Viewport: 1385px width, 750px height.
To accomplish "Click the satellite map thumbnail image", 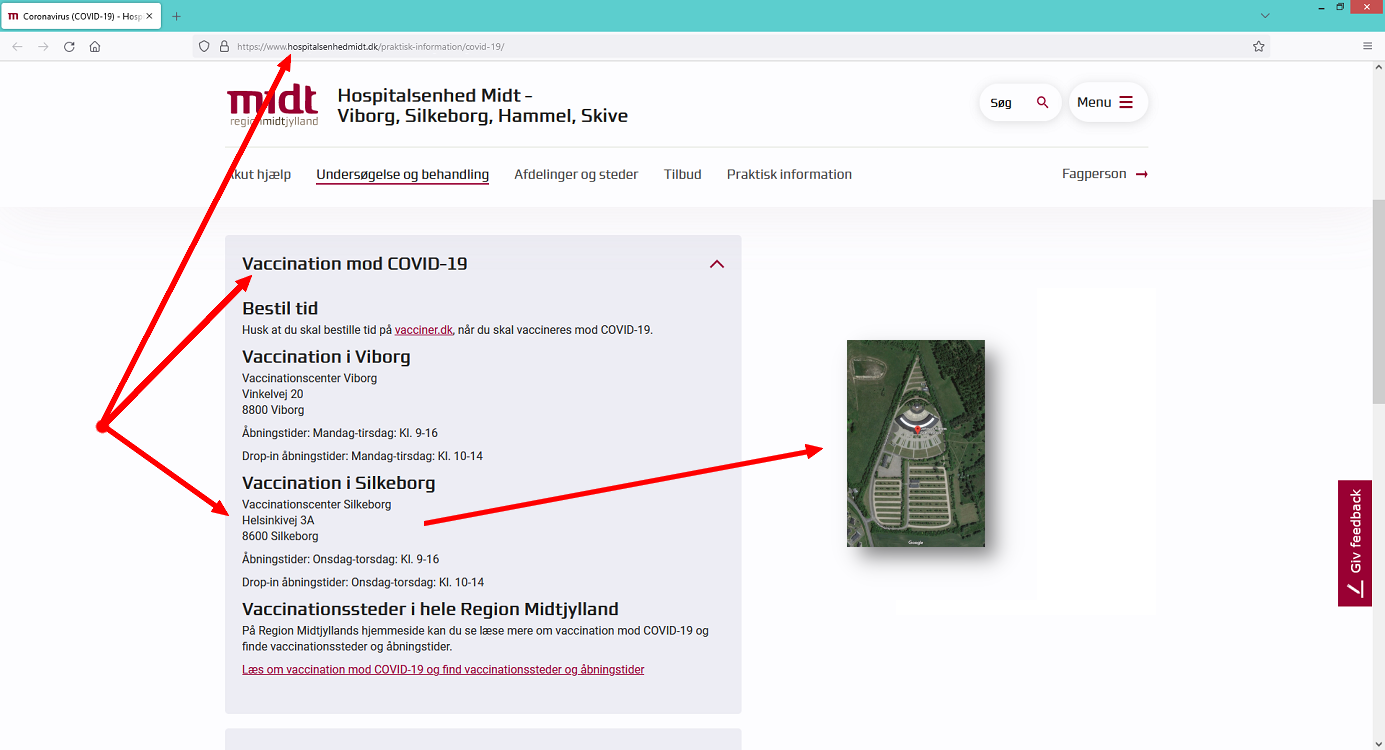I will (x=915, y=443).
